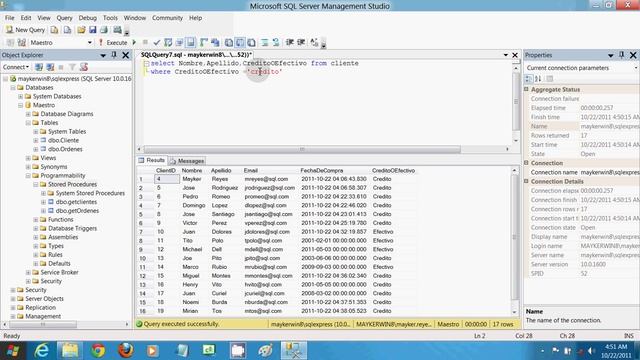640x360 pixels.
Task: Collapse the Maestro database node
Action: pos(20,105)
